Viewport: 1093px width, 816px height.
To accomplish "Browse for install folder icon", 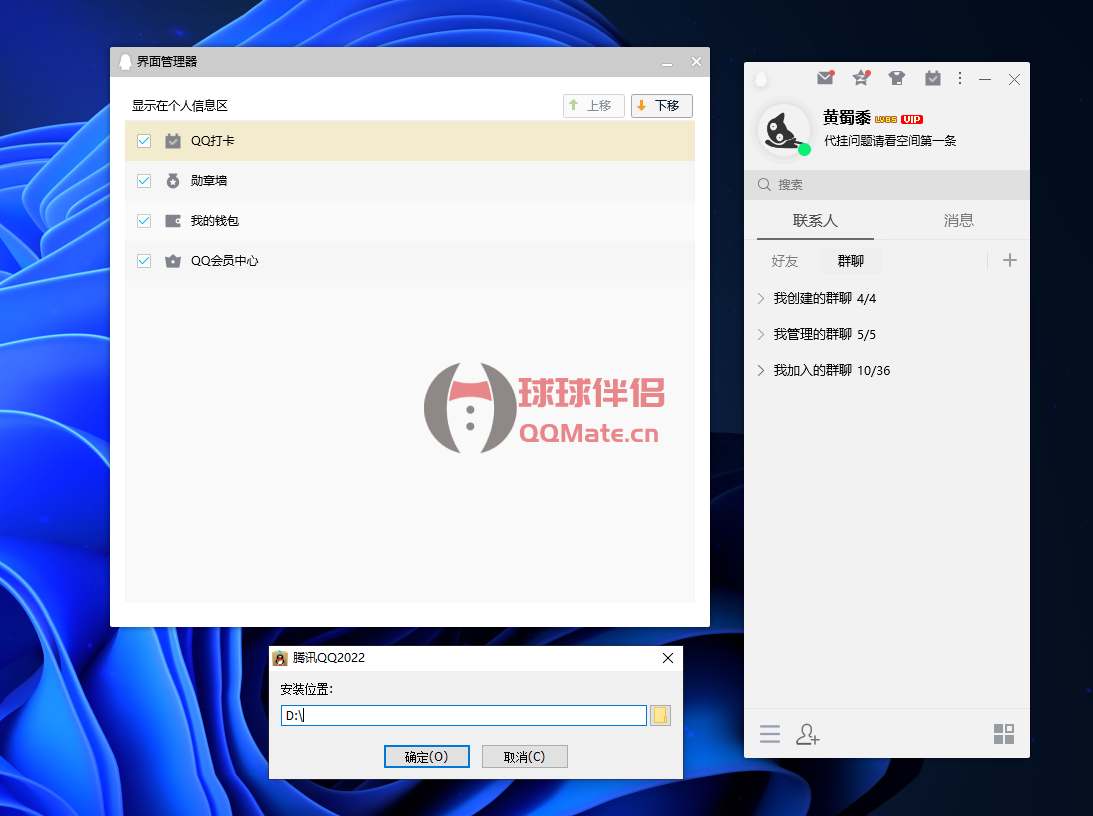I will [x=660, y=715].
